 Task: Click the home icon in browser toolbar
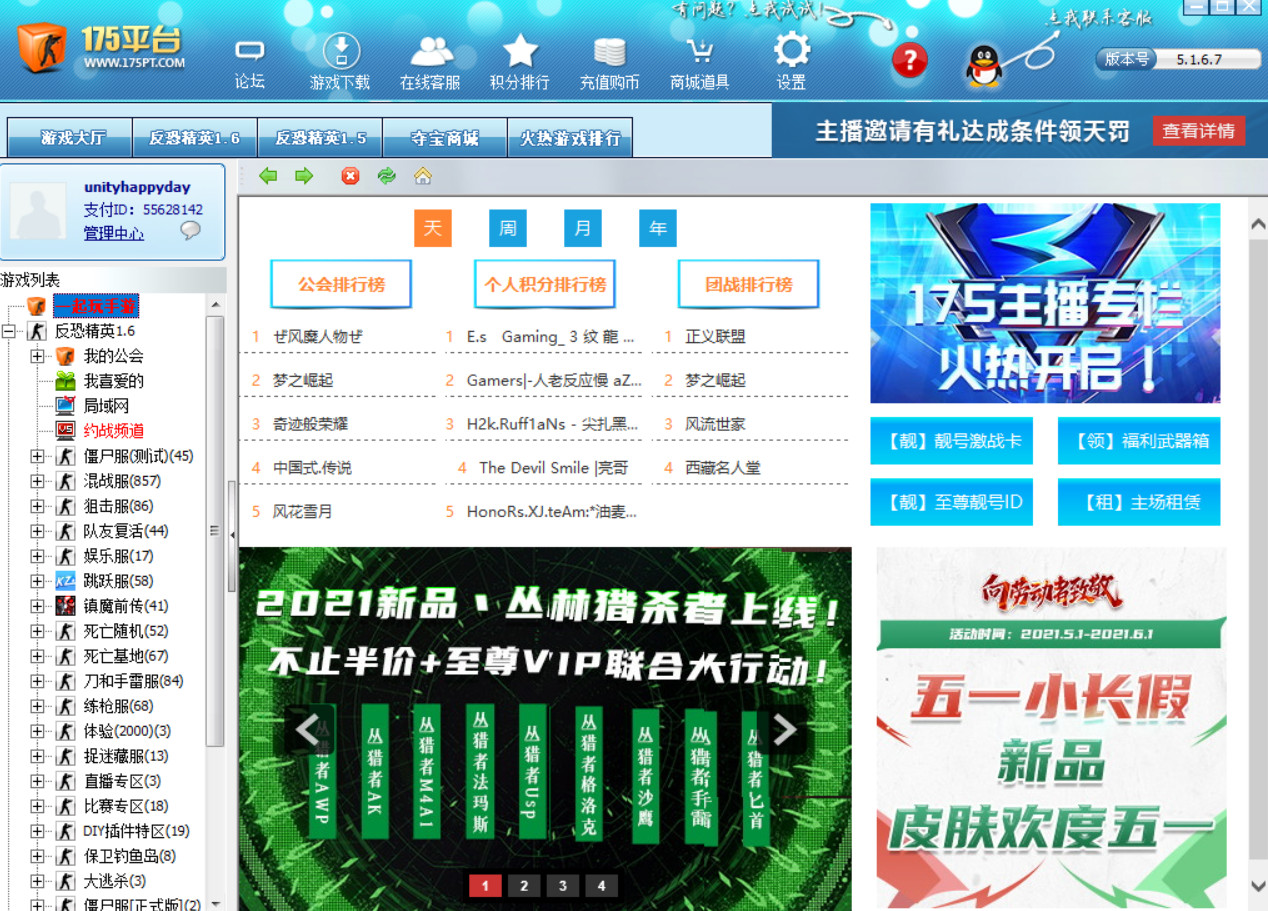tap(424, 176)
